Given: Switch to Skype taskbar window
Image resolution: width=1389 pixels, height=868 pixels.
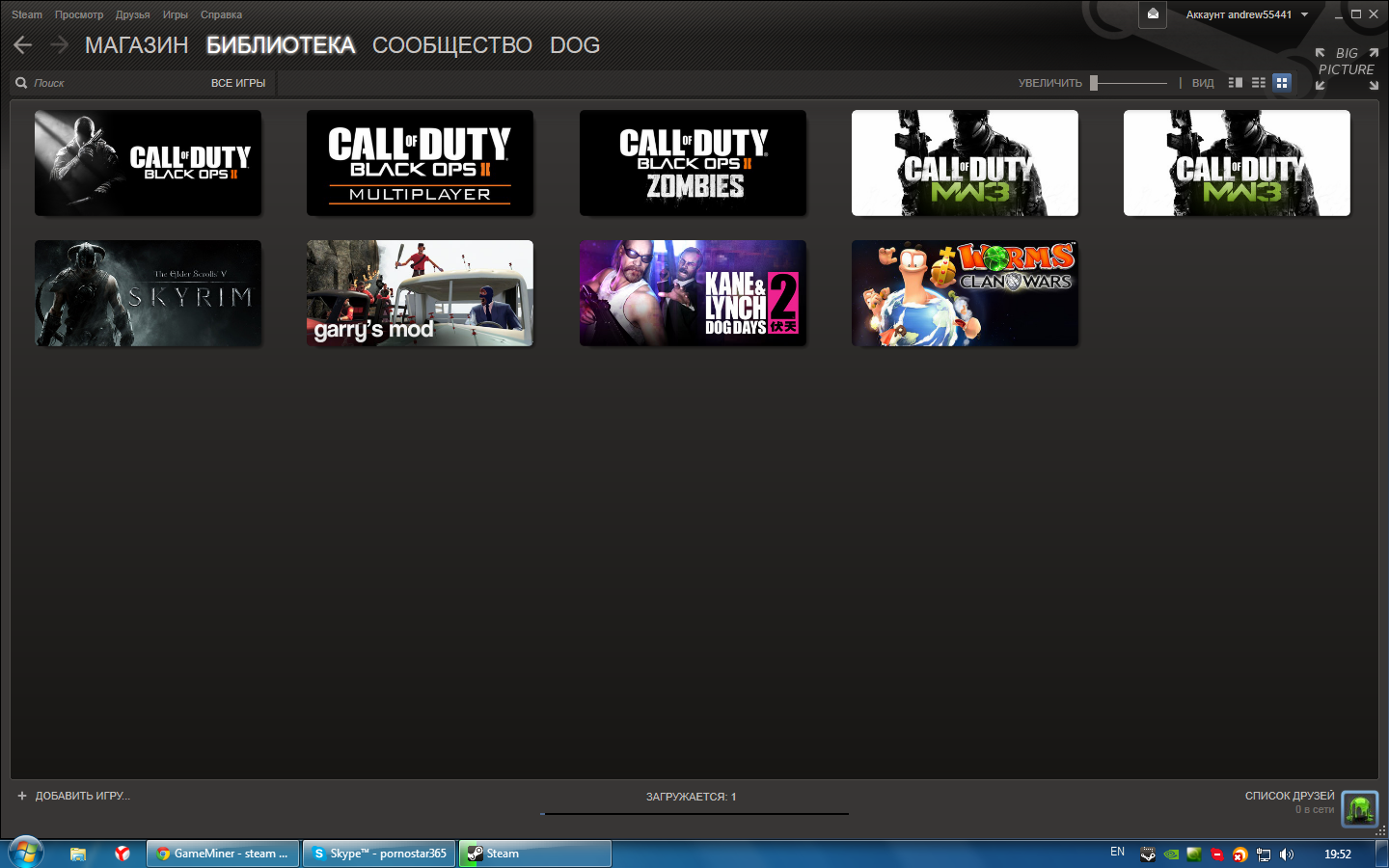Looking at the screenshot, I should tap(379, 854).
